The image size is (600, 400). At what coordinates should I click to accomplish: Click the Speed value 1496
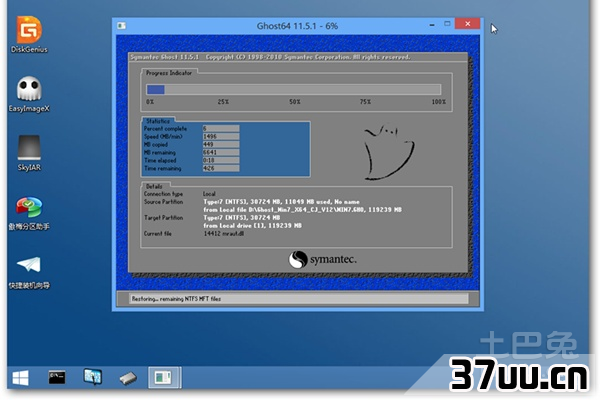pyautogui.click(x=221, y=137)
